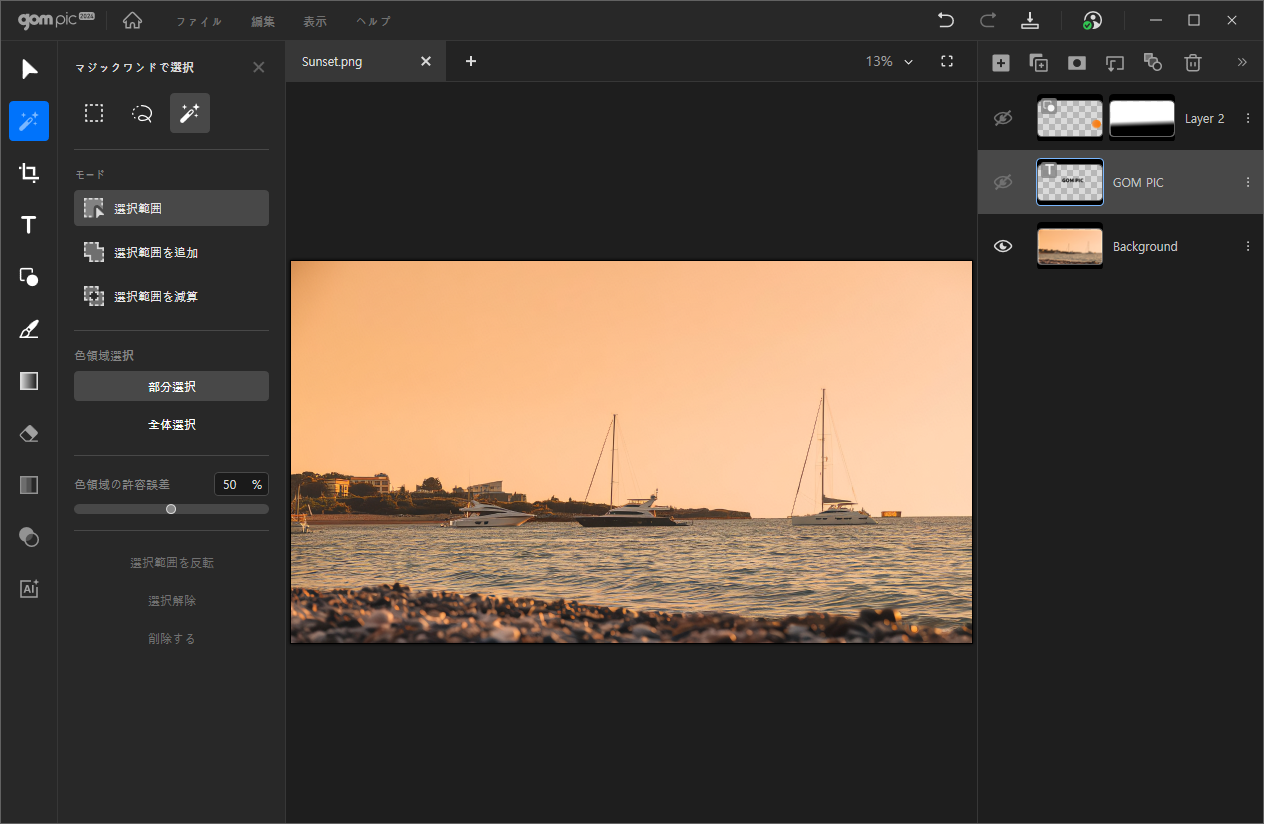Choose the Eraser tool
The height and width of the screenshot is (824, 1264).
click(x=29, y=433)
